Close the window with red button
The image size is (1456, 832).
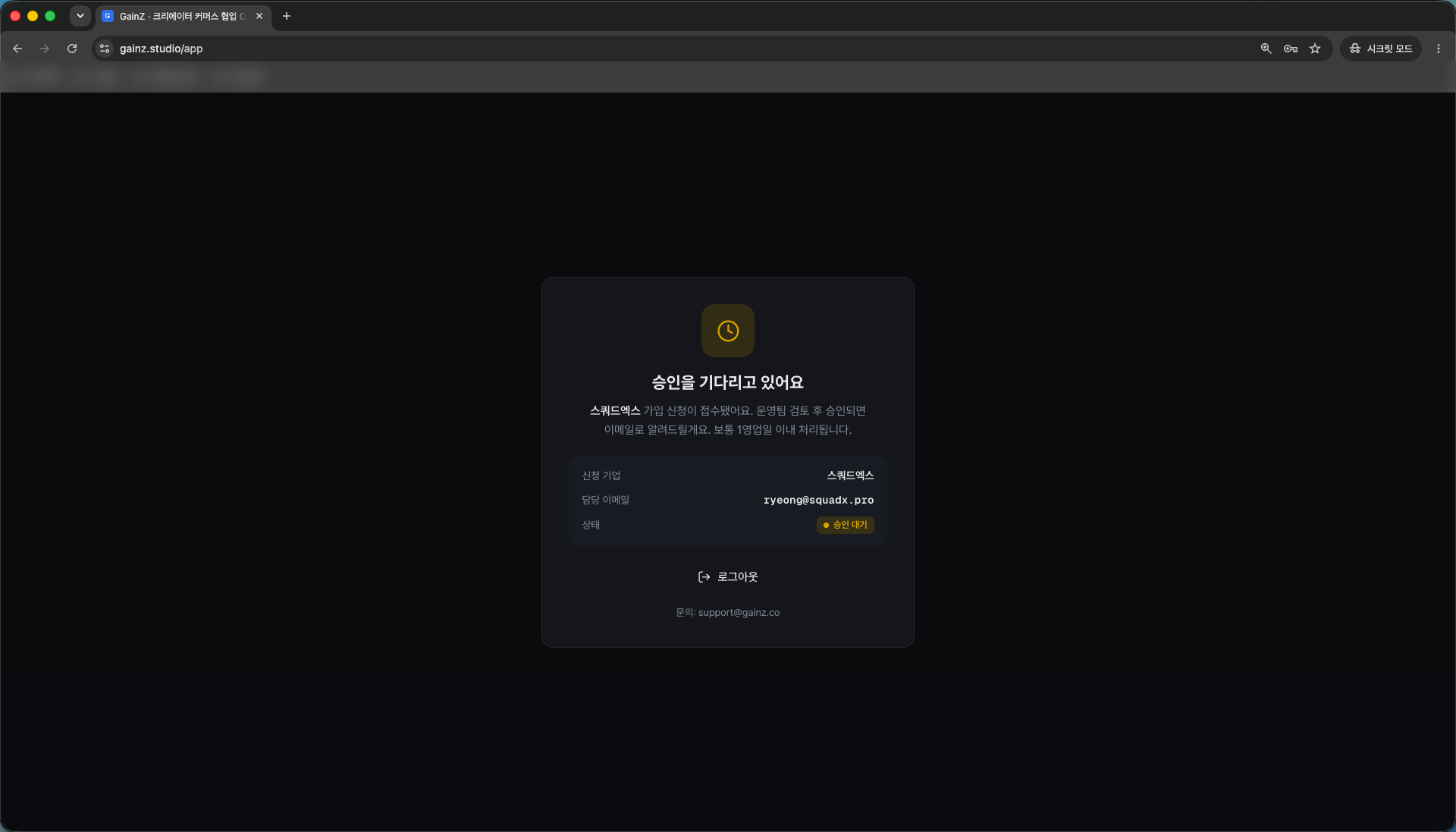pyautogui.click(x=15, y=16)
